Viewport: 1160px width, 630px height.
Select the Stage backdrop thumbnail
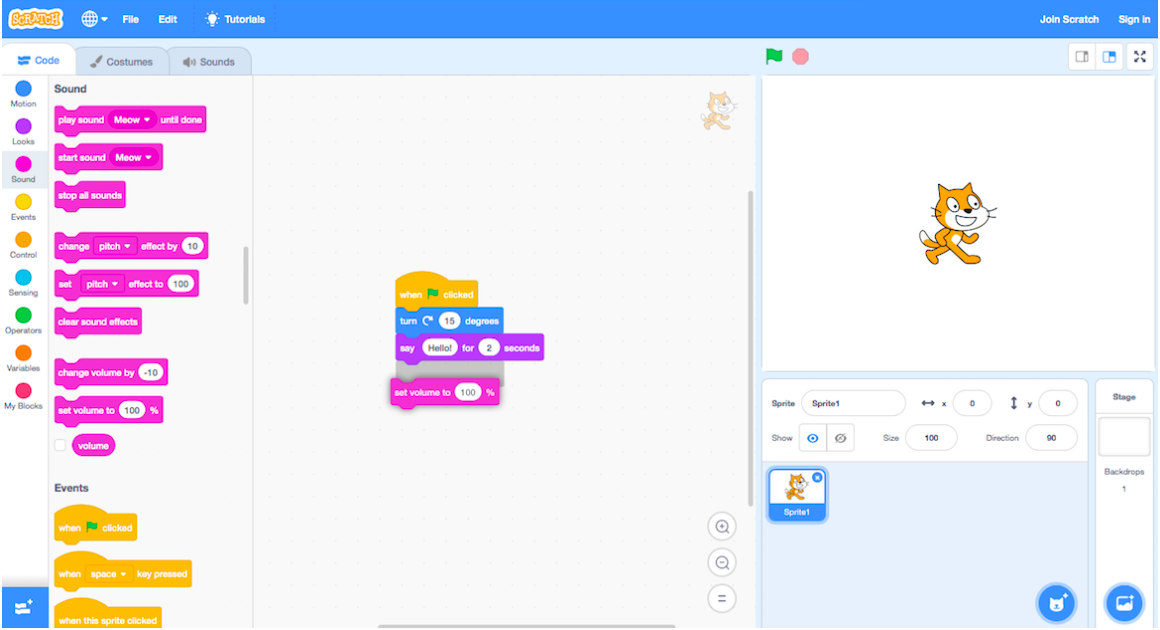(x=1124, y=436)
